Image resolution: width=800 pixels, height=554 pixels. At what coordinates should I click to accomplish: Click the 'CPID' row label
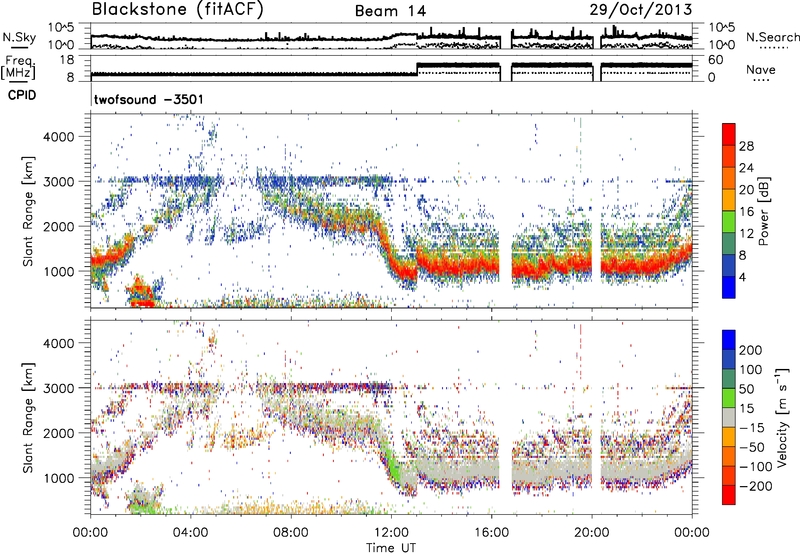pos(22,95)
